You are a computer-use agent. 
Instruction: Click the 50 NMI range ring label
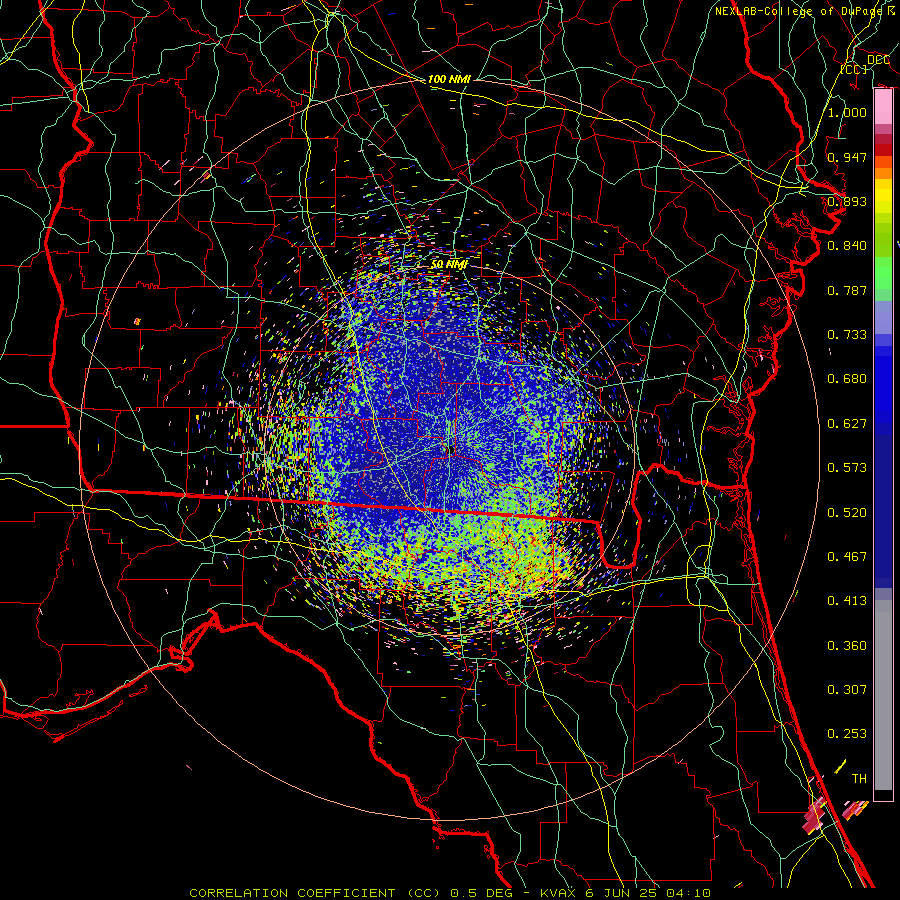pyautogui.click(x=449, y=264)
